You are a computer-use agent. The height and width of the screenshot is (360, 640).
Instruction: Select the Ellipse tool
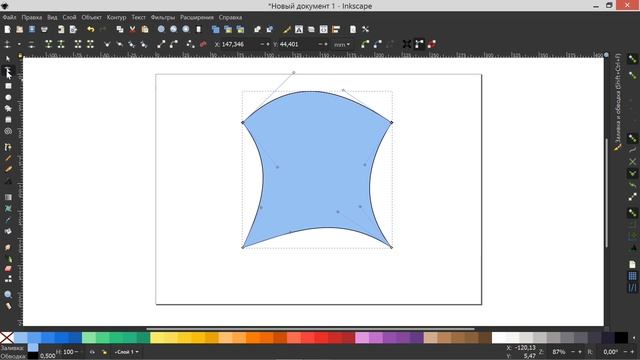pyautogui.click(x=8, y=97)
